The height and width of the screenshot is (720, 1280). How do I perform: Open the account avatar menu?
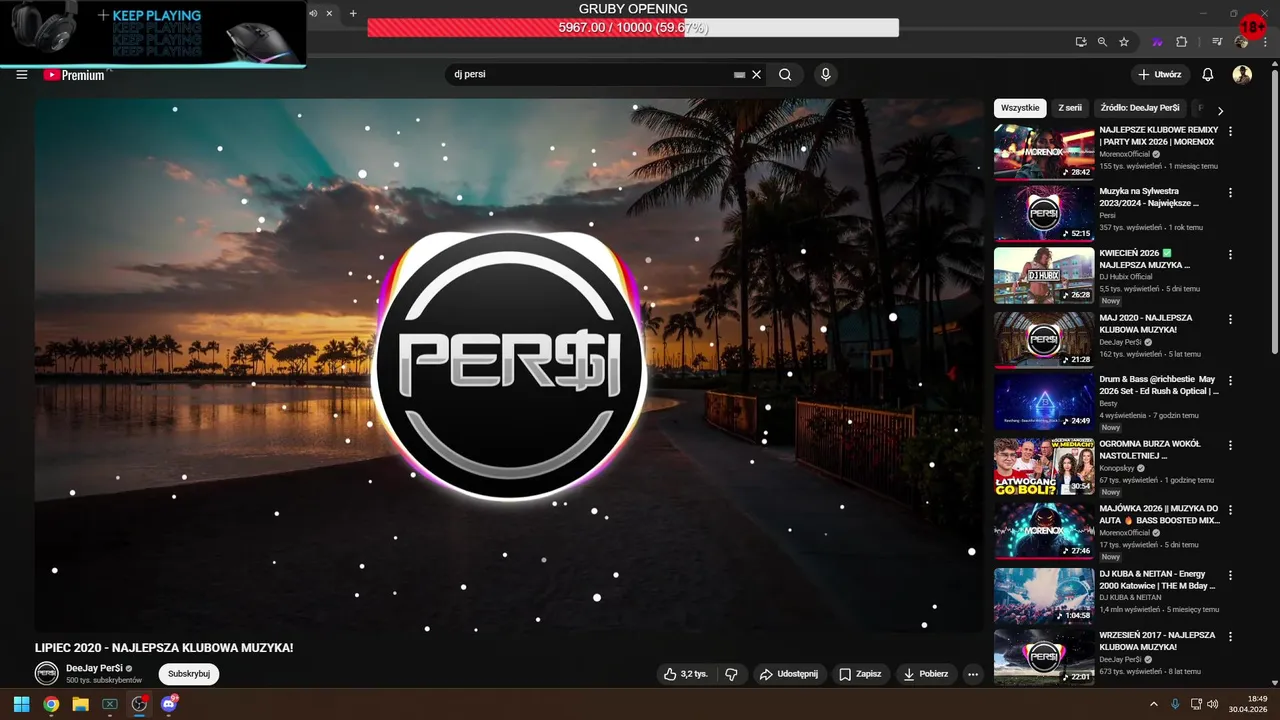pos(1242,75)
